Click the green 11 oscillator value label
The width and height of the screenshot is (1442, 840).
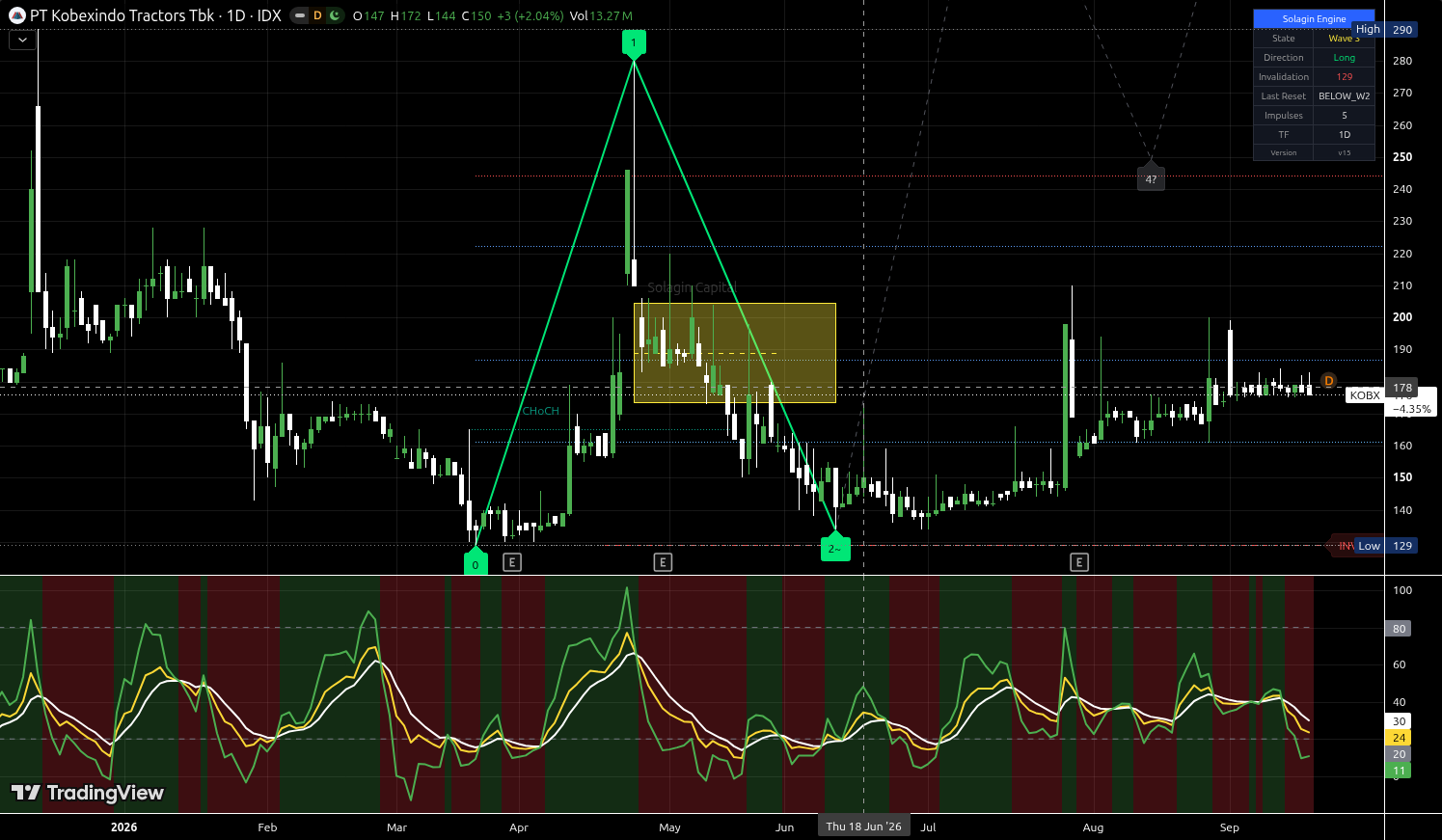tap(1399, 771)
